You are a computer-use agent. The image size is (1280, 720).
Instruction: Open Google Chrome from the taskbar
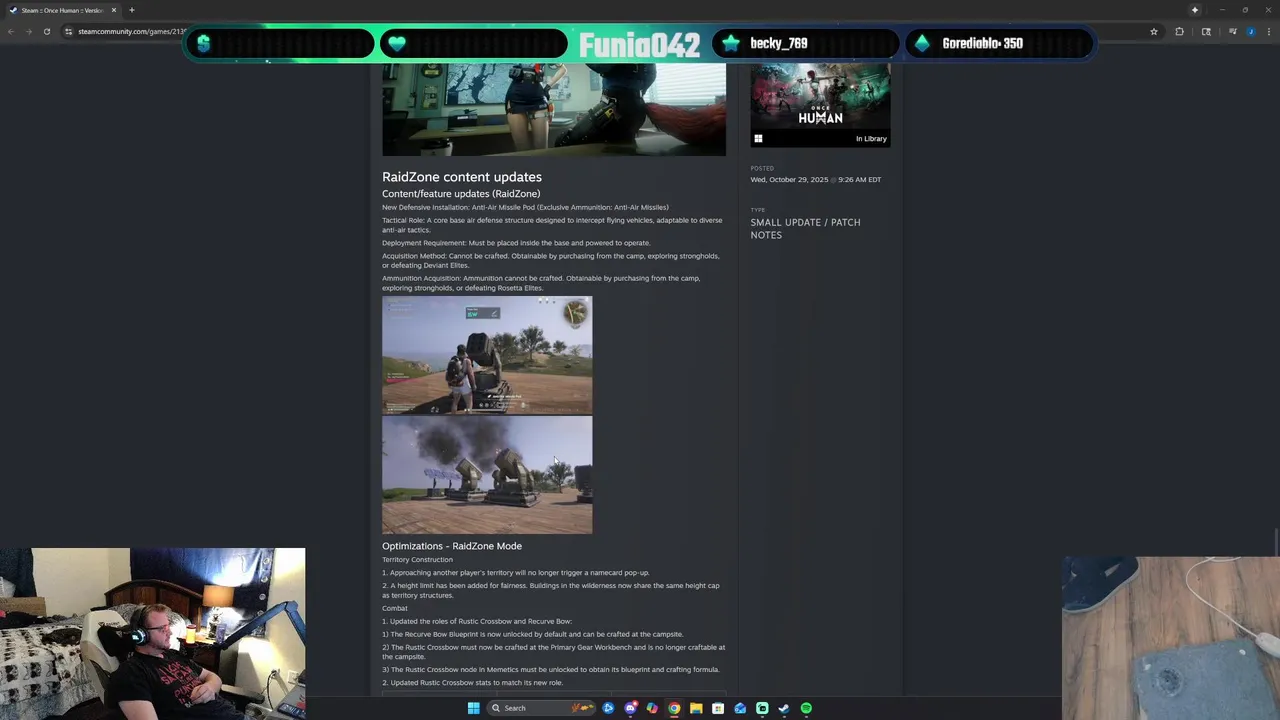tap(674, 708)
